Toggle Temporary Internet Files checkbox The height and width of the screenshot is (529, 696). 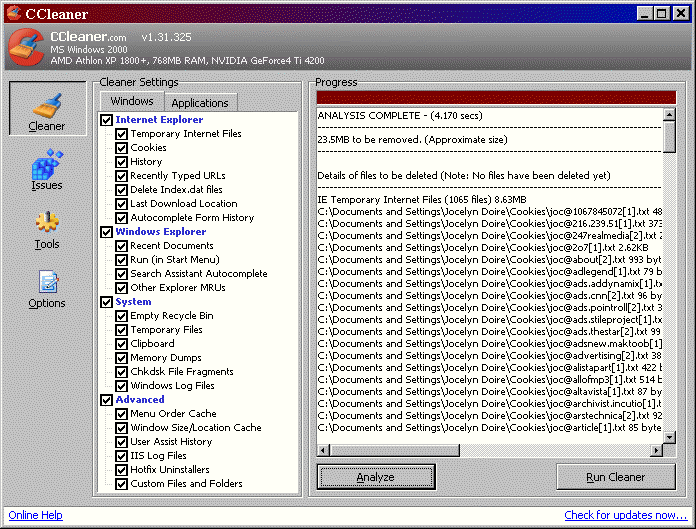click(x=121, y=134)
